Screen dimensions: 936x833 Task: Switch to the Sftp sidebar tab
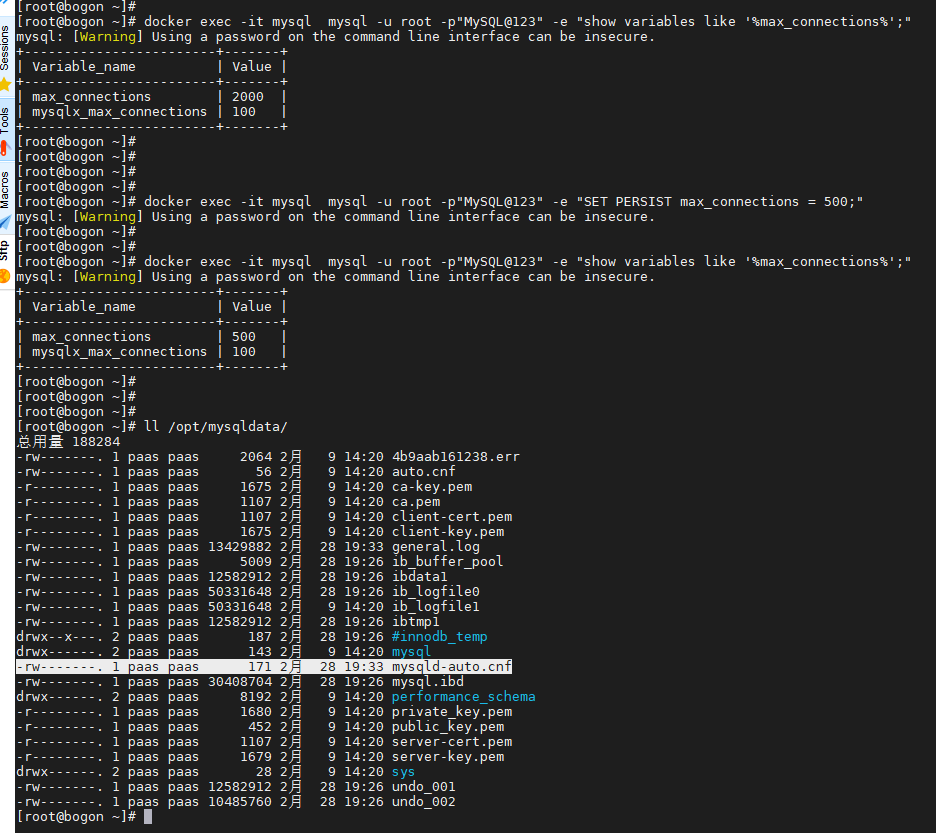pos(5,250)
